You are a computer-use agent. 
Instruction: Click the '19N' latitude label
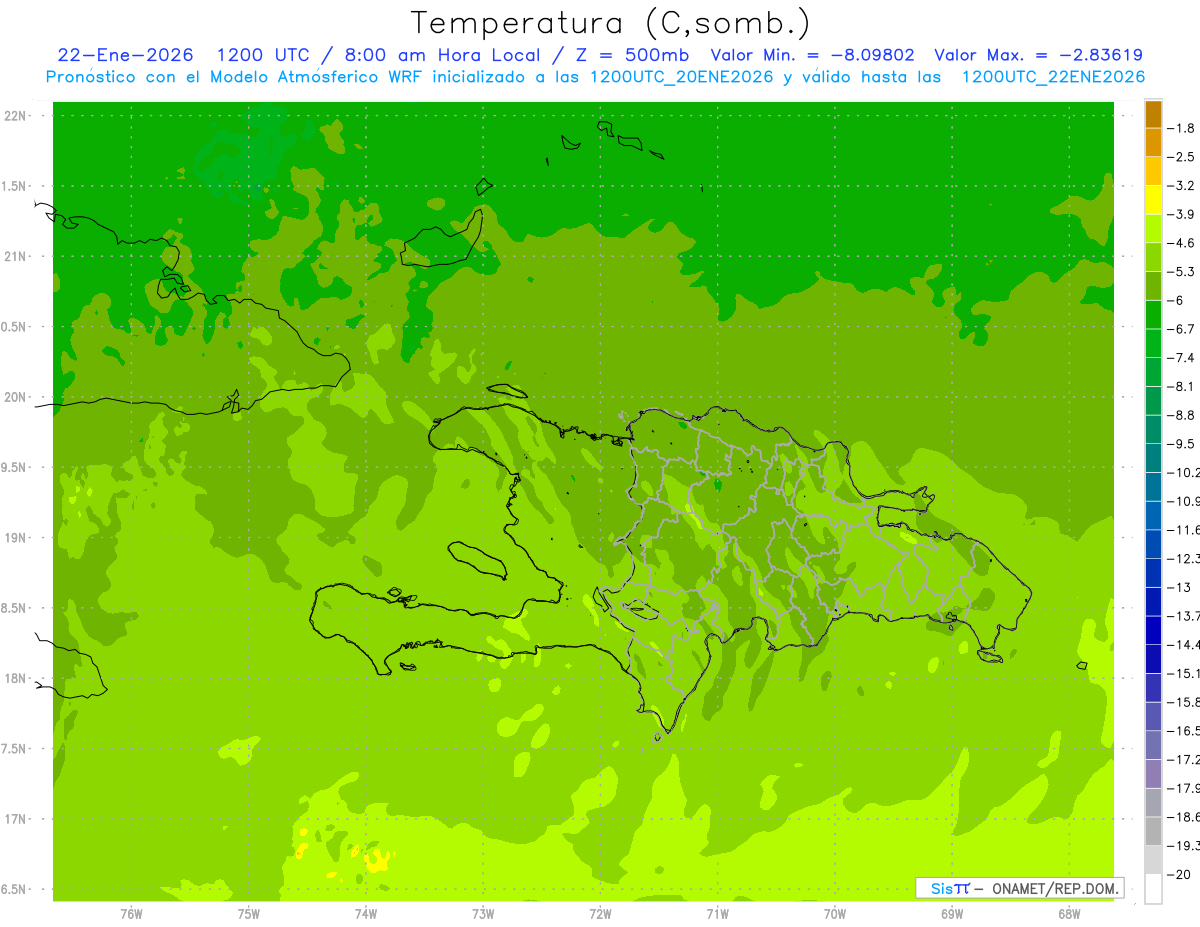click(x=15, y=538)
